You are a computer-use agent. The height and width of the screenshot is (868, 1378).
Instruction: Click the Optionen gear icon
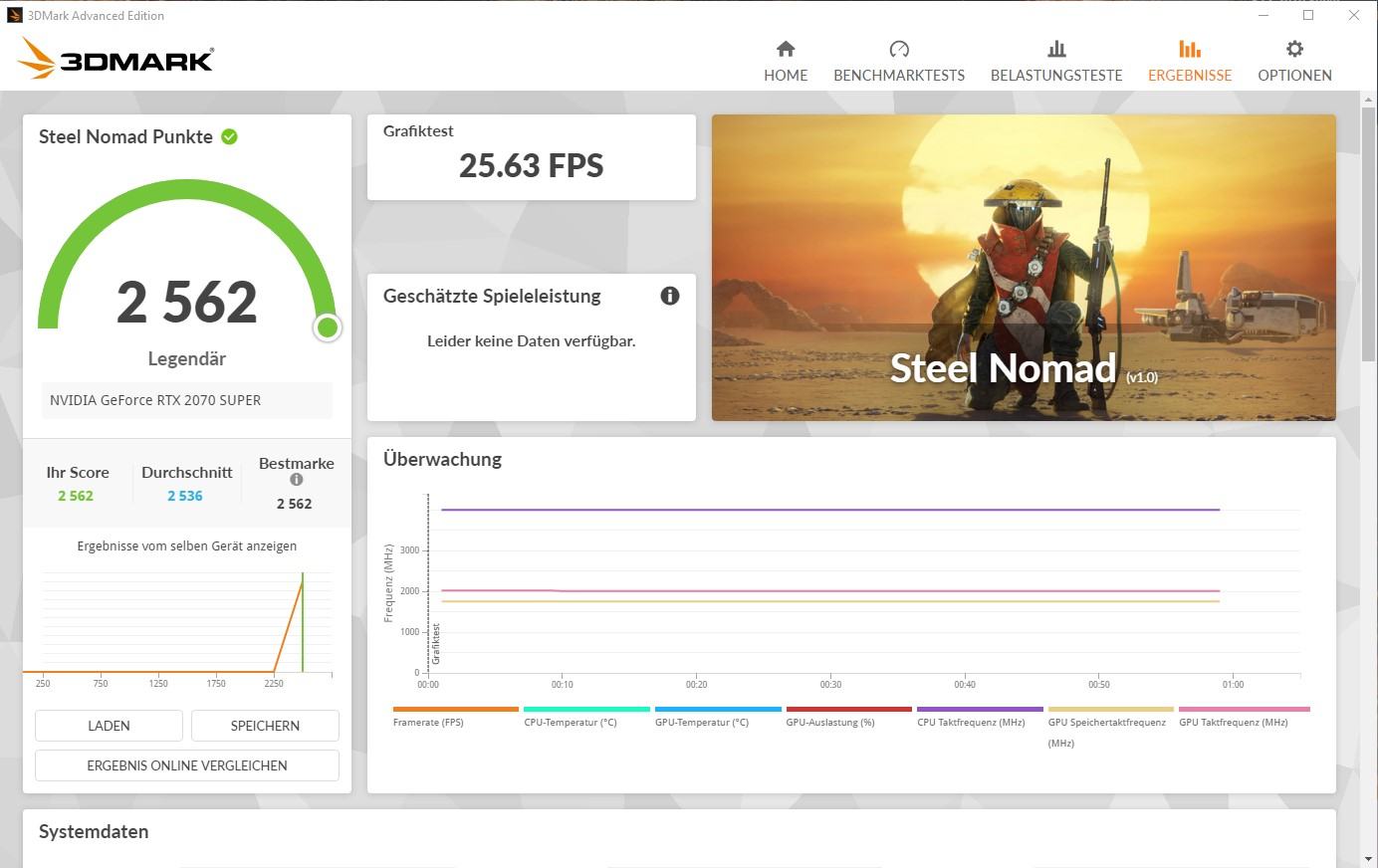tap(1294, 49)
